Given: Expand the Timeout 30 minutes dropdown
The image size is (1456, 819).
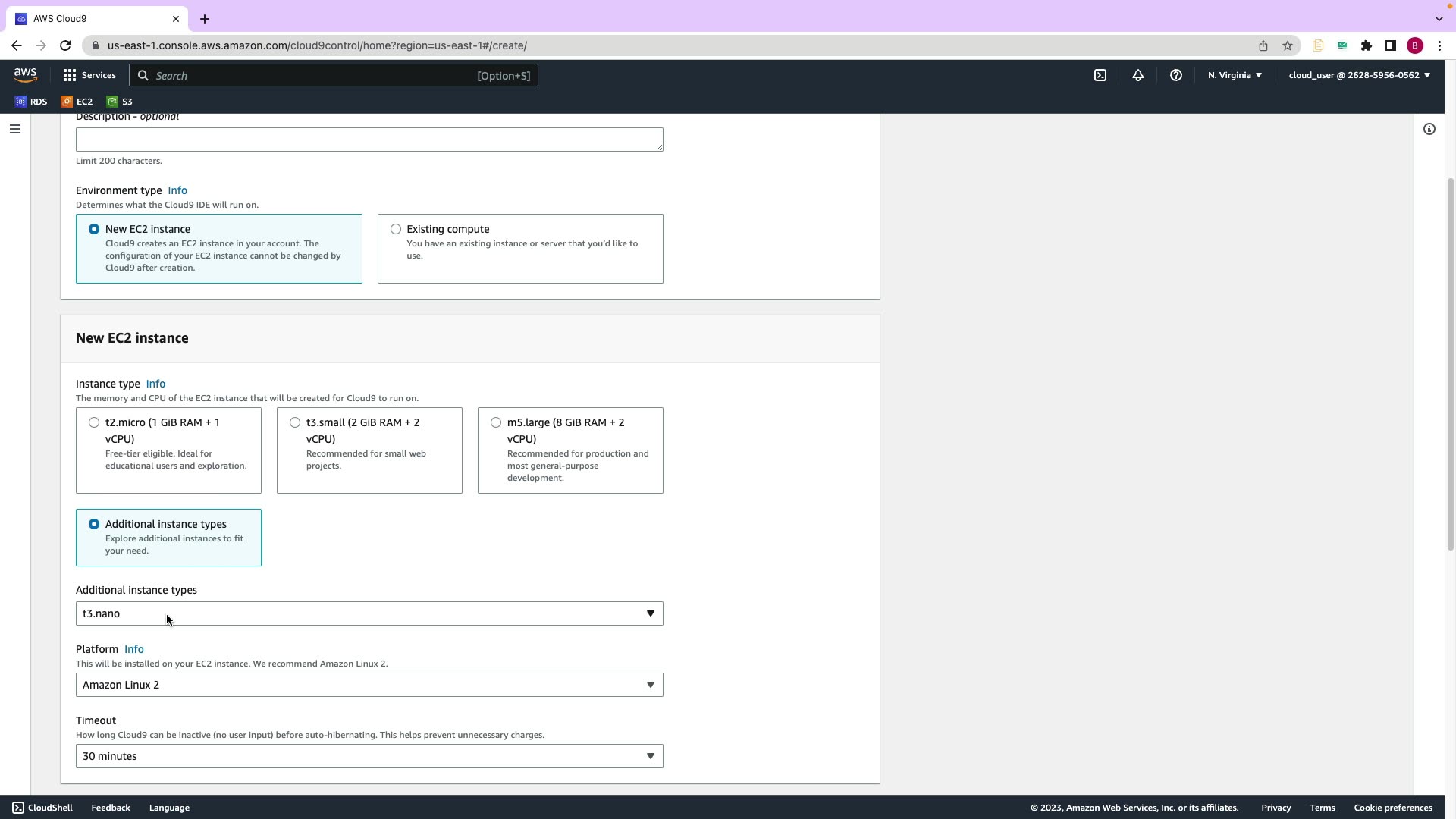Looking at the screenshot, I should [369, 756].
